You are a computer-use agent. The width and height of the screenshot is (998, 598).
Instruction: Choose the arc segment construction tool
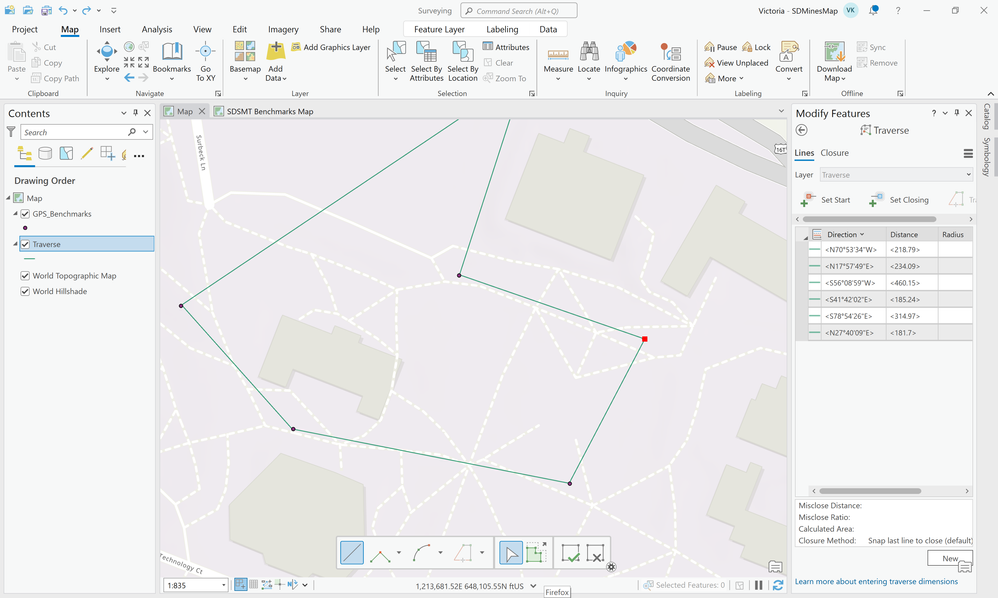pyautogui.click(x=422, y=553)
